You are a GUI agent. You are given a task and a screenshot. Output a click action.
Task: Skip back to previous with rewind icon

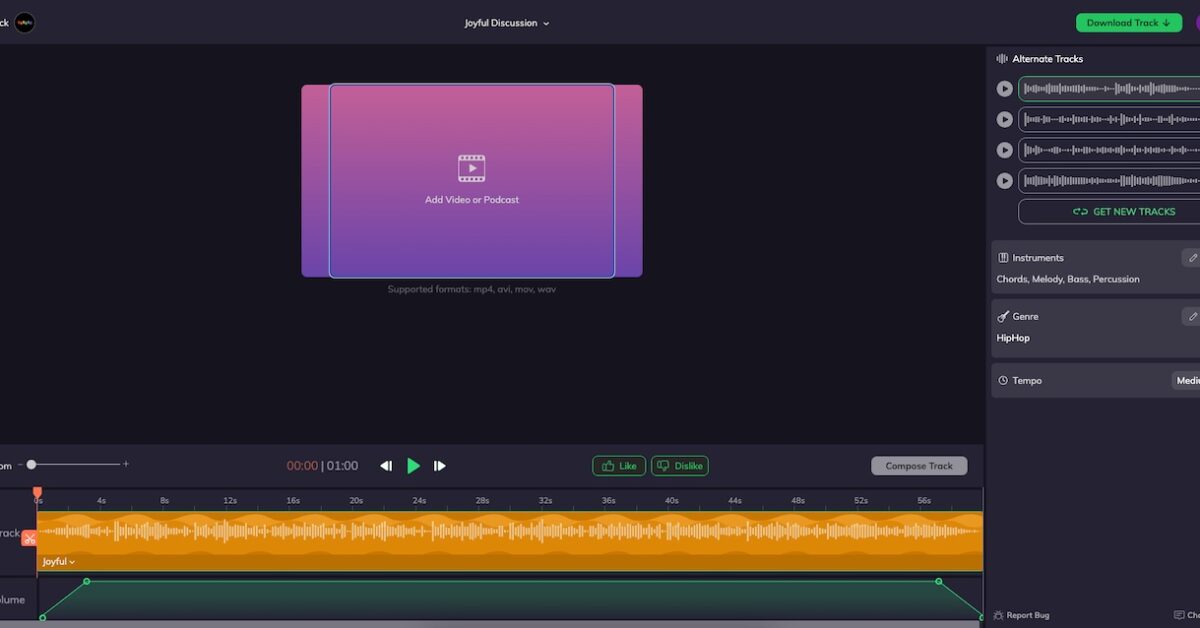coord(386,466)
